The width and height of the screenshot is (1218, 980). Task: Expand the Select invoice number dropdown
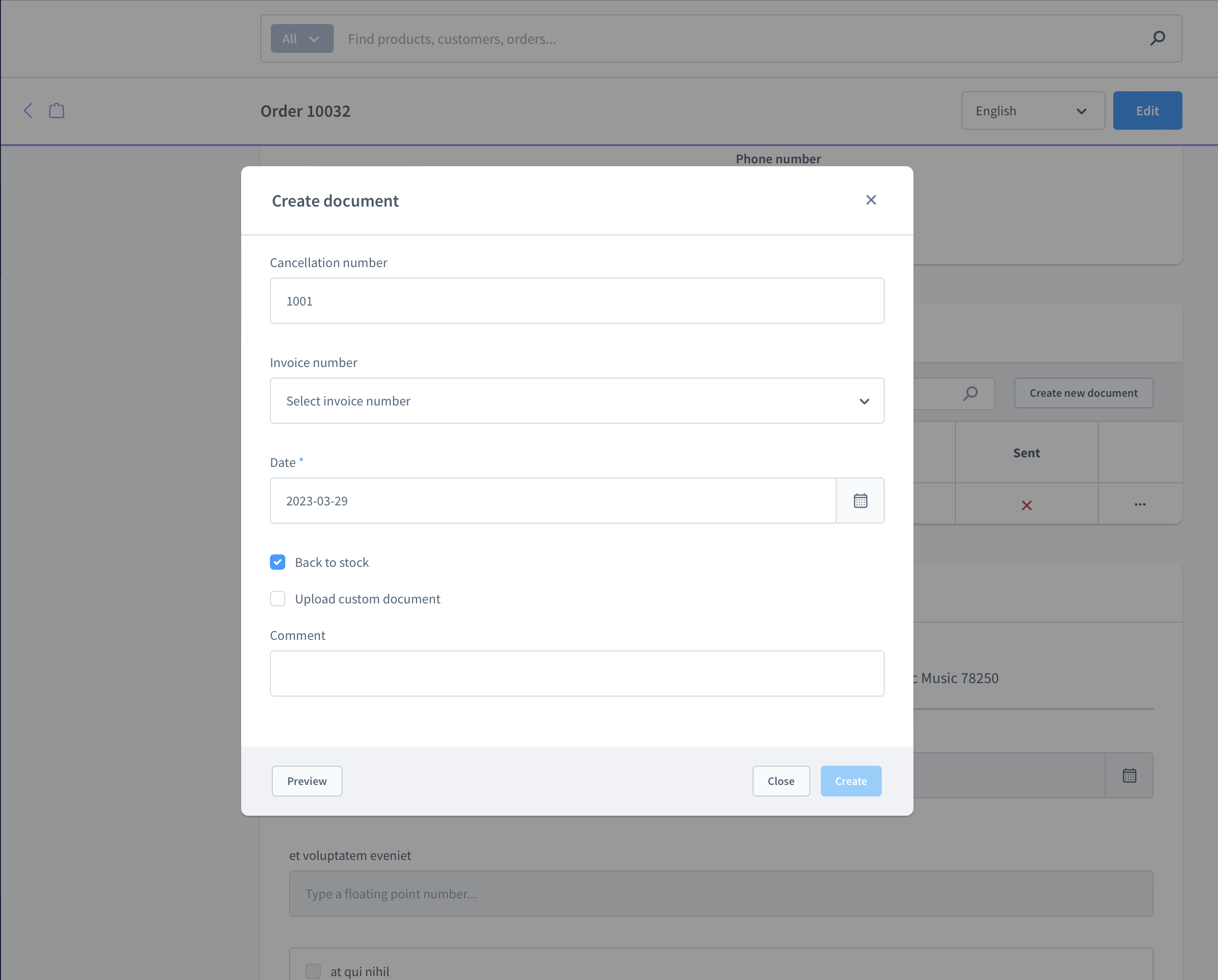pyautogui.click(x=577, y=401)
